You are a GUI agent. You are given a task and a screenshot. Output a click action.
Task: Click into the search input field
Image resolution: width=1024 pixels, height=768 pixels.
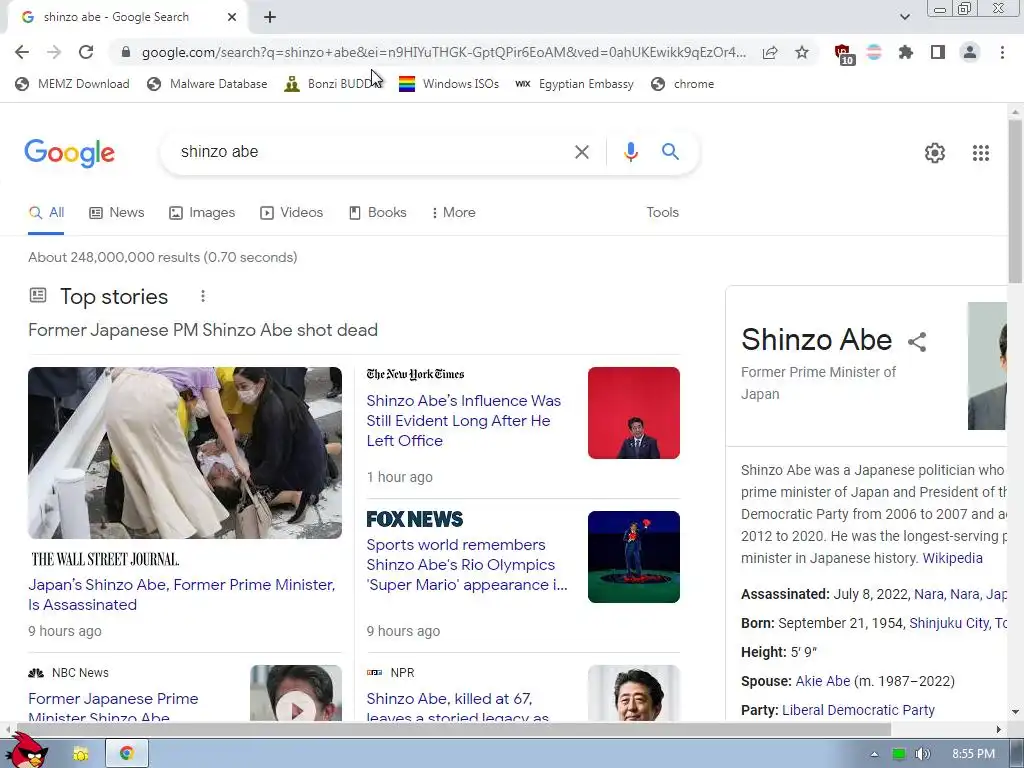372,152
